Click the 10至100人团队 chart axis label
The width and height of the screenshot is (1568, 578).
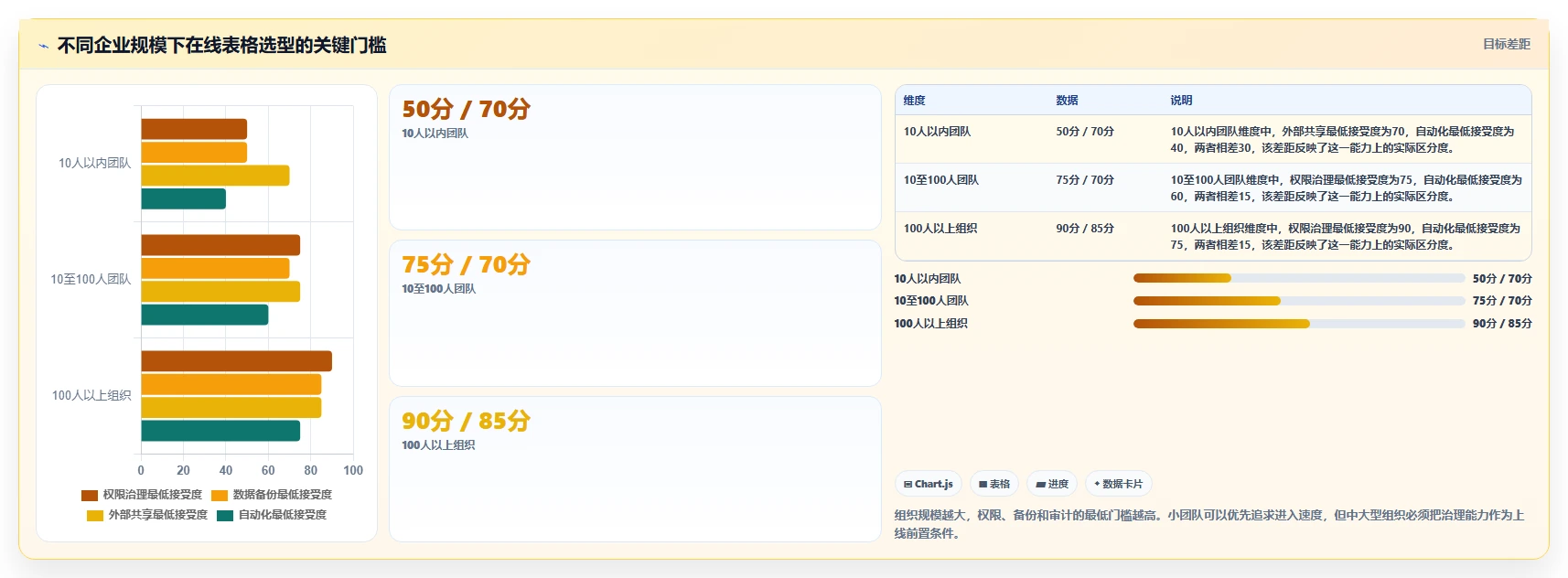[x=91, y=279]
